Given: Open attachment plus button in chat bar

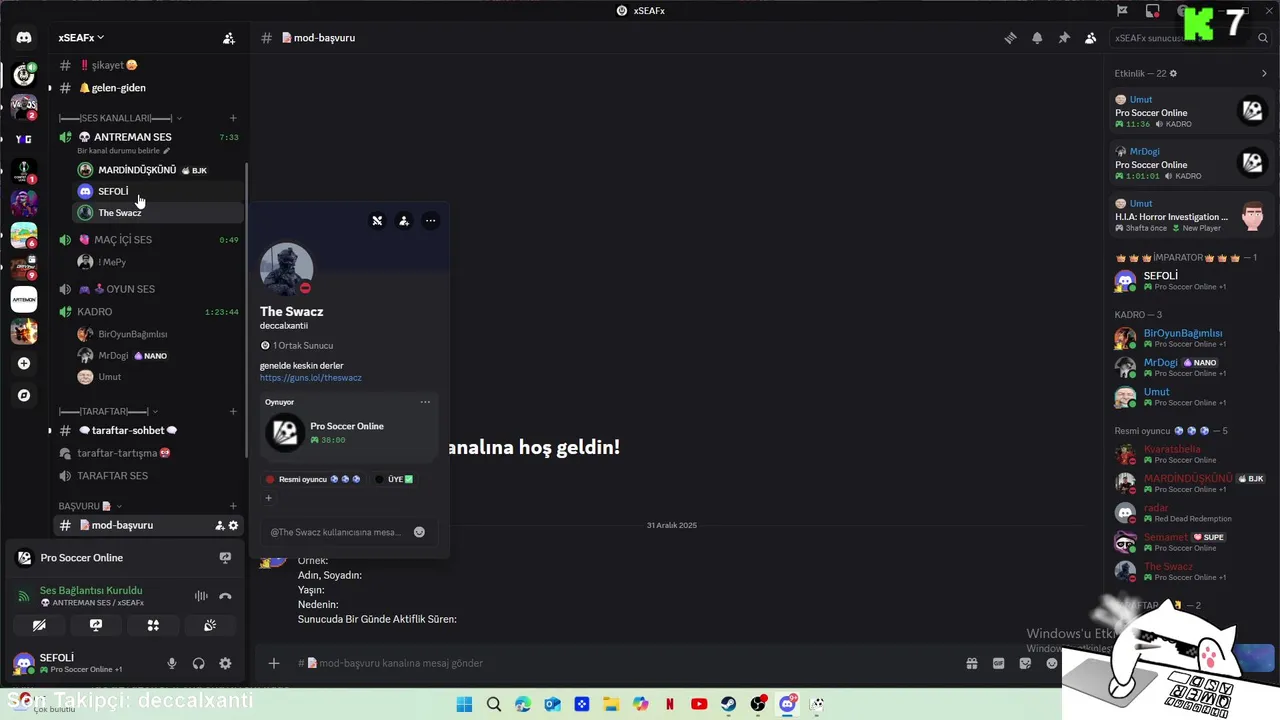Looking at the screenshot, I should pyautogui.click(x=273, y=663).
